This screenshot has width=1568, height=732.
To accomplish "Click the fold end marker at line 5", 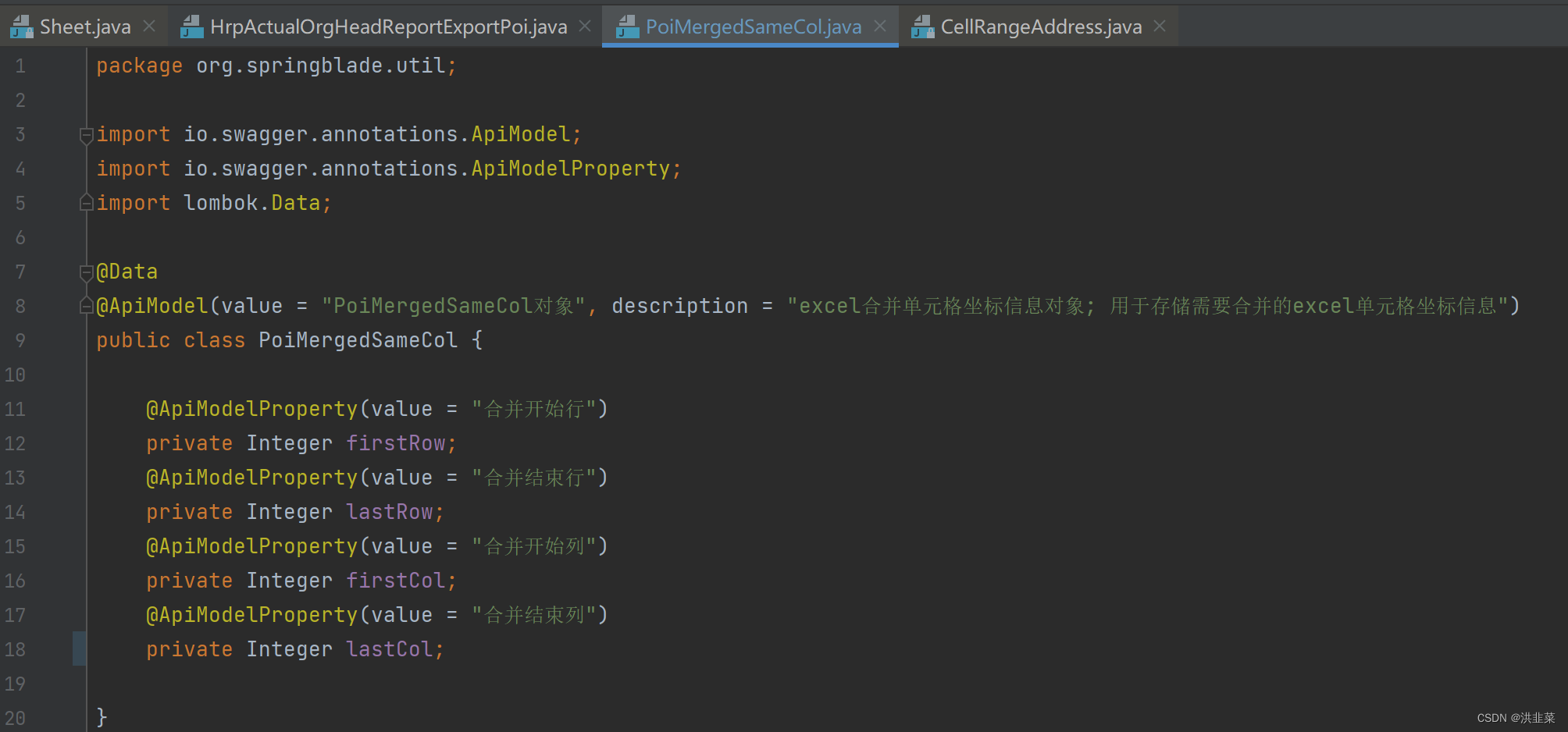I will 87,203.
